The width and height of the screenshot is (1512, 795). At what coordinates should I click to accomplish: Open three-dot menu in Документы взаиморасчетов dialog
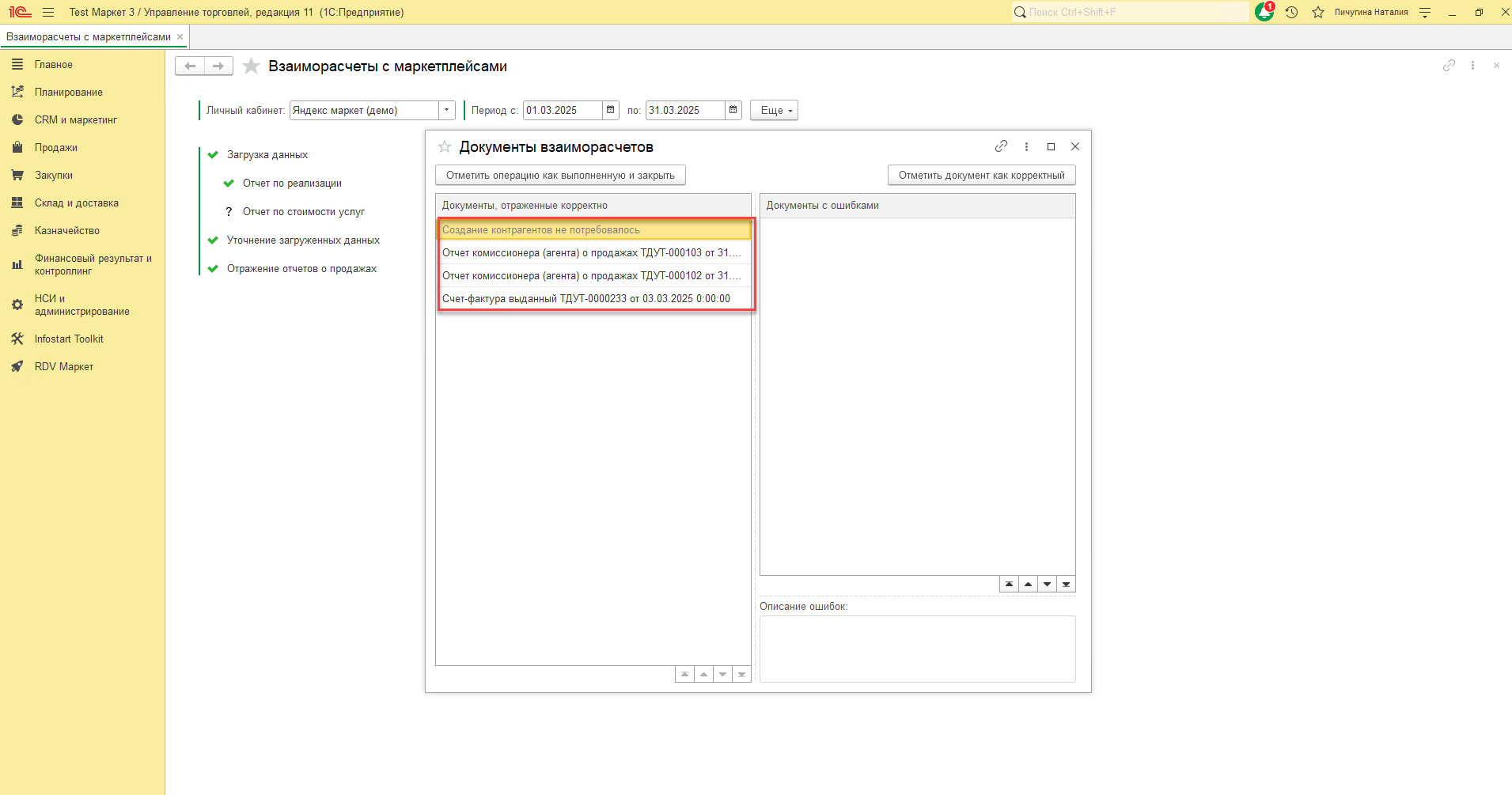1026,146
